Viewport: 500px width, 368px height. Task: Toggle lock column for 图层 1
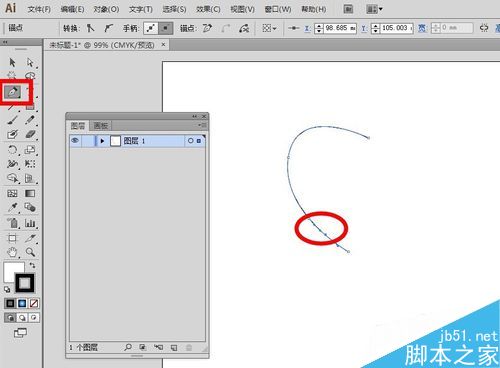(88, 141)
